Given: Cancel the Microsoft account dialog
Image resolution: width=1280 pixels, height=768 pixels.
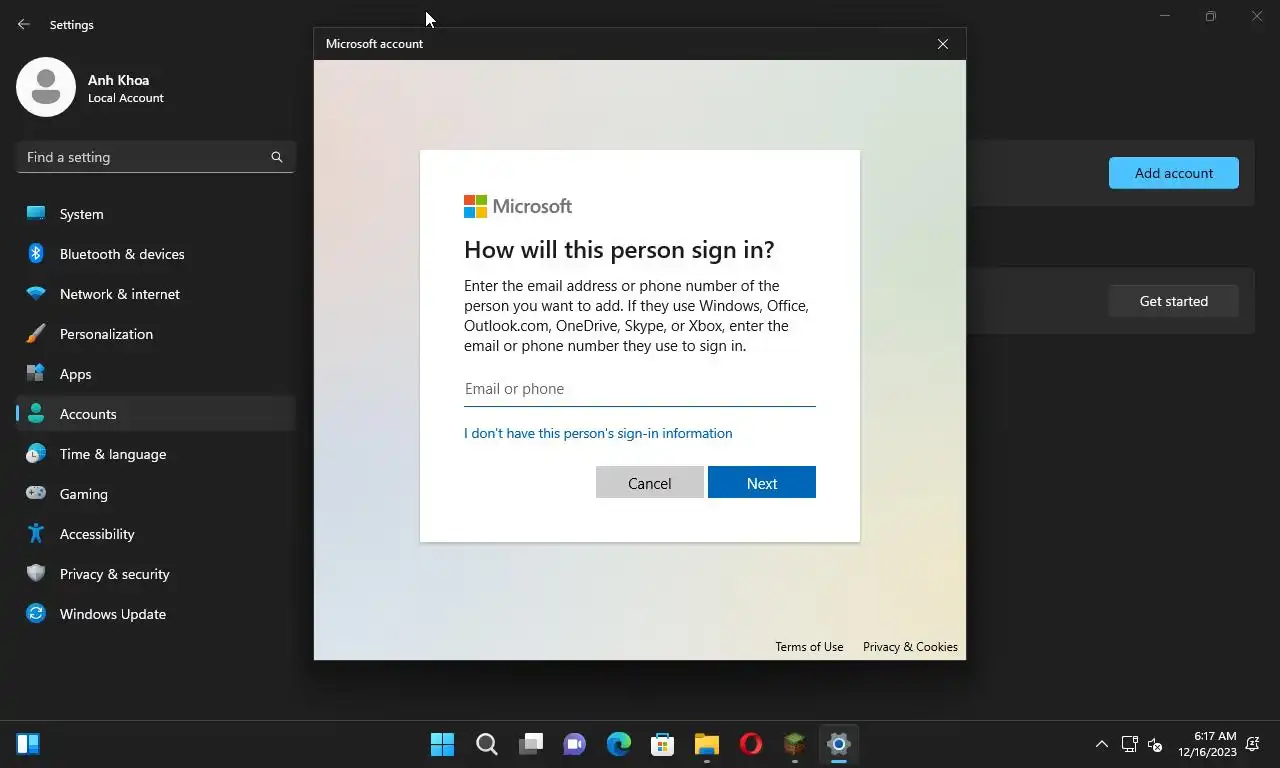Looking at the screenshot, I should [650, 482].
